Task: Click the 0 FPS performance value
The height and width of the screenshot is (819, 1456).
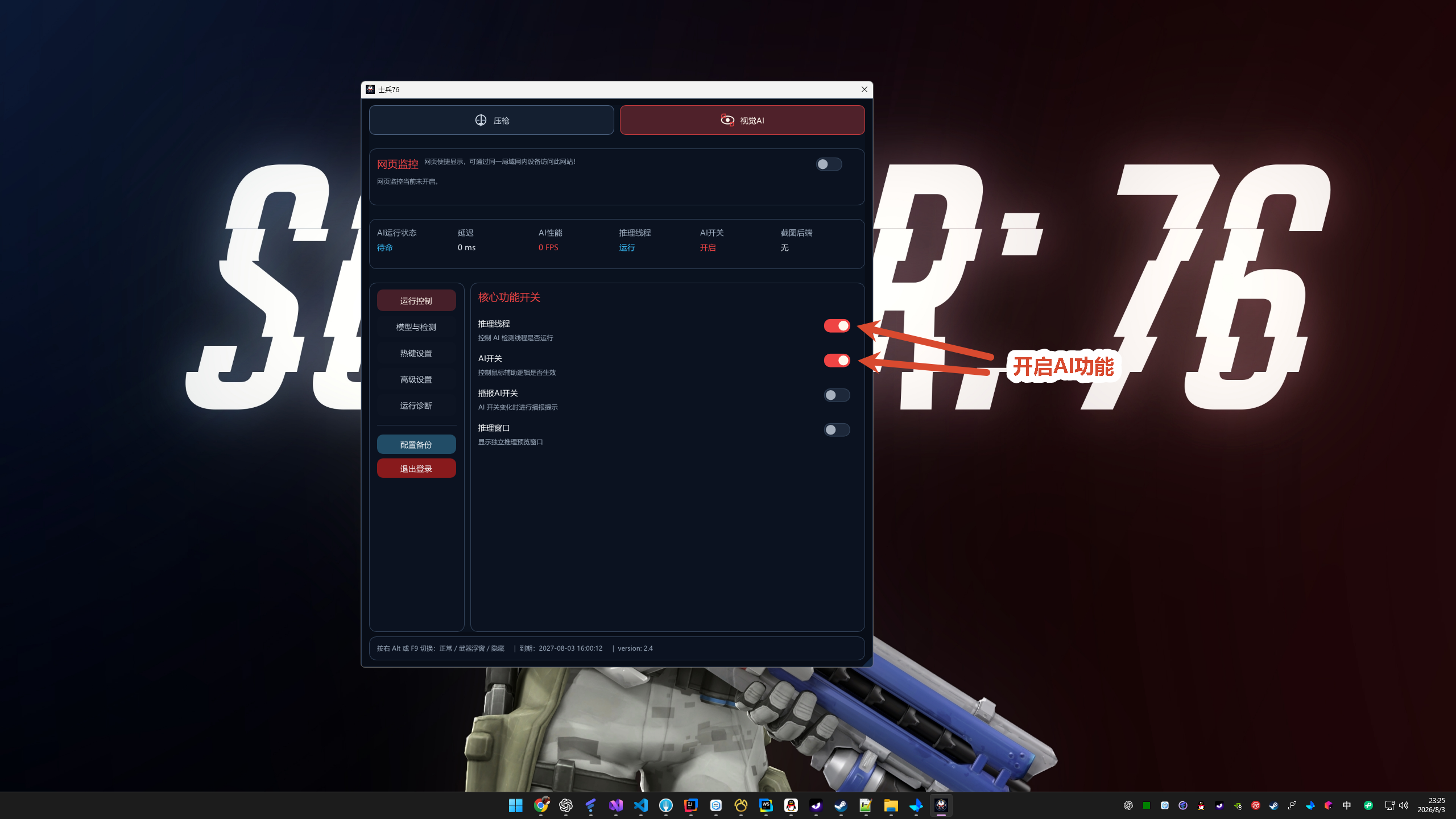Action: coord(548,247)
